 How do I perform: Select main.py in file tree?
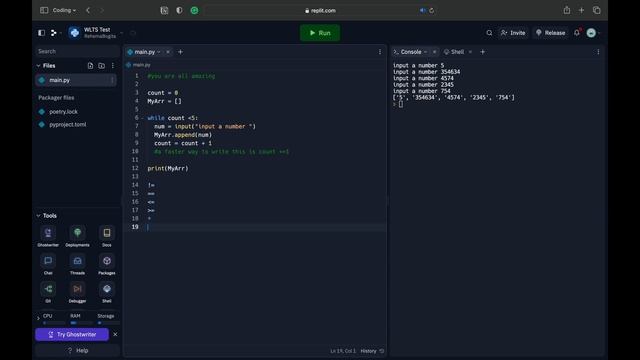click(x=76, y=80)
